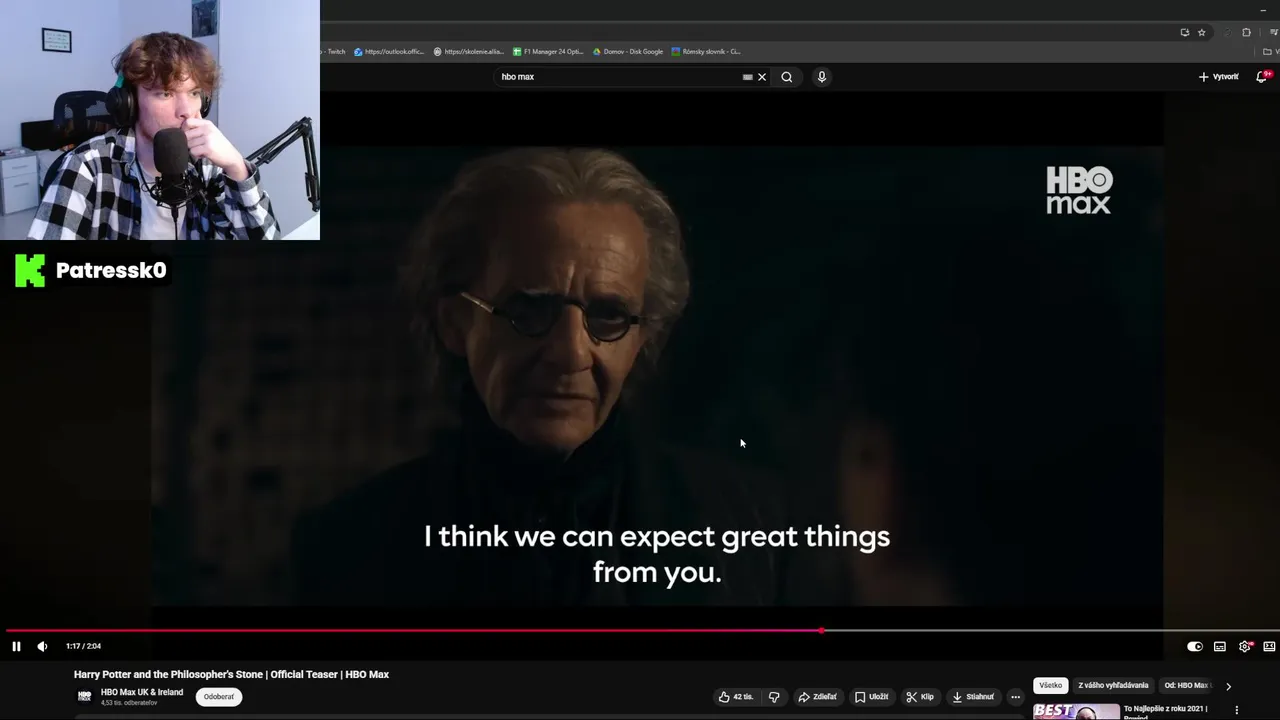Open the Twitch bookmark

point(334,51)
